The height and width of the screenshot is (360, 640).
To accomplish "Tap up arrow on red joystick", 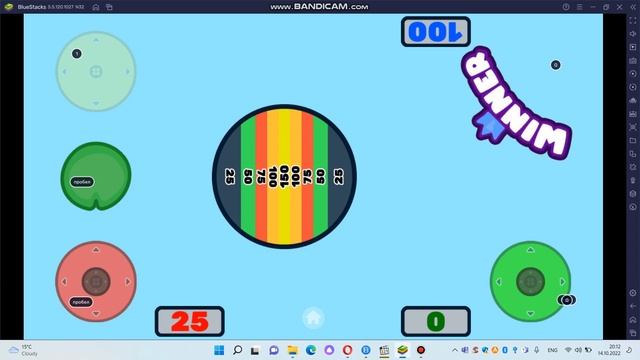I will pos(96,249).
